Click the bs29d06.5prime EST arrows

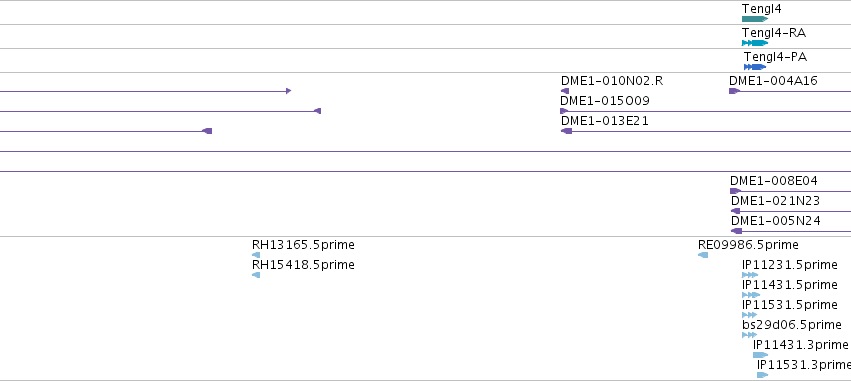coord(750,335)
